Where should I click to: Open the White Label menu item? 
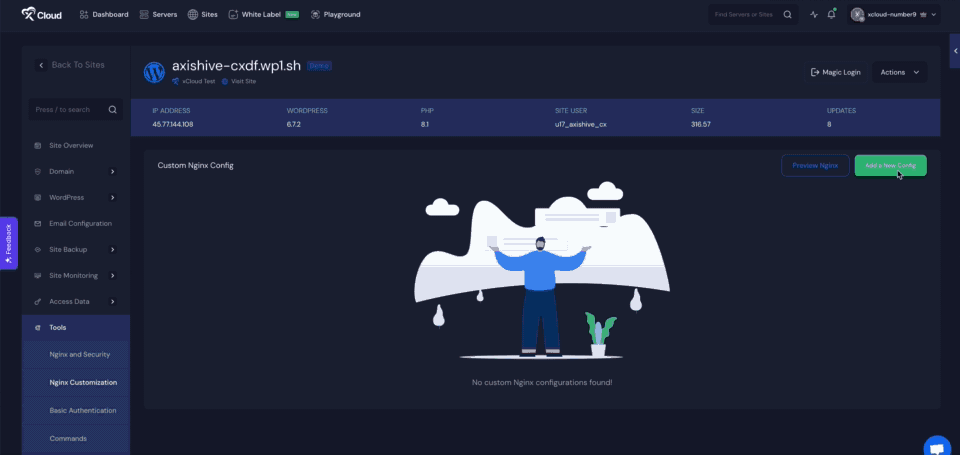264,14
